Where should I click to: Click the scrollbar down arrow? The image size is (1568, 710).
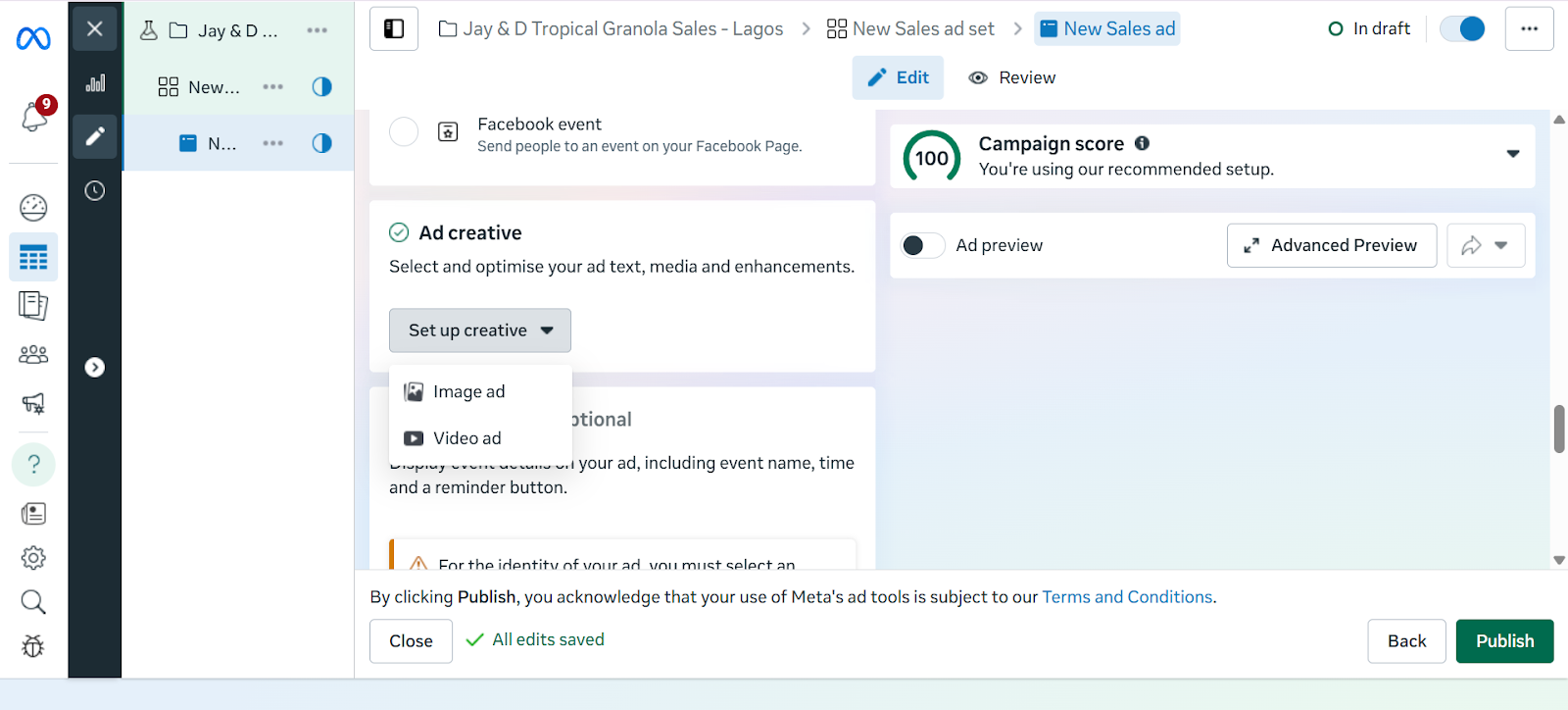coord(1559,560)
